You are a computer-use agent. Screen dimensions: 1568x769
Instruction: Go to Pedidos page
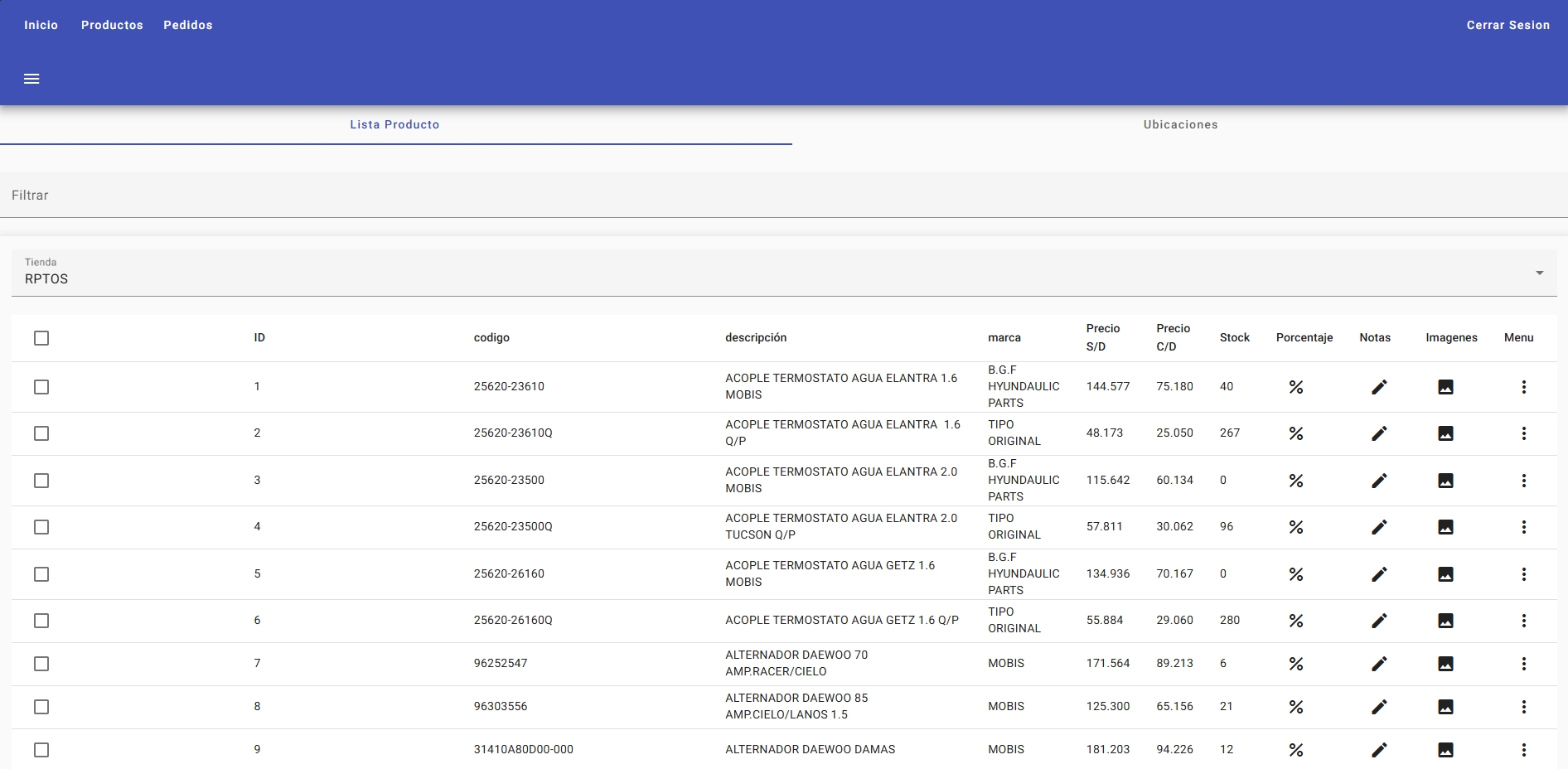click(x=188, y=25)
